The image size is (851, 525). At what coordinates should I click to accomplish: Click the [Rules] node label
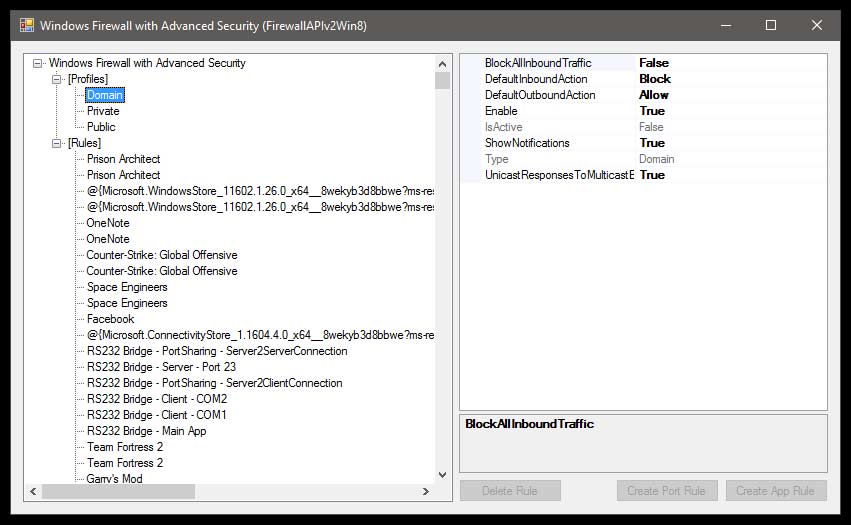point(84,143)
